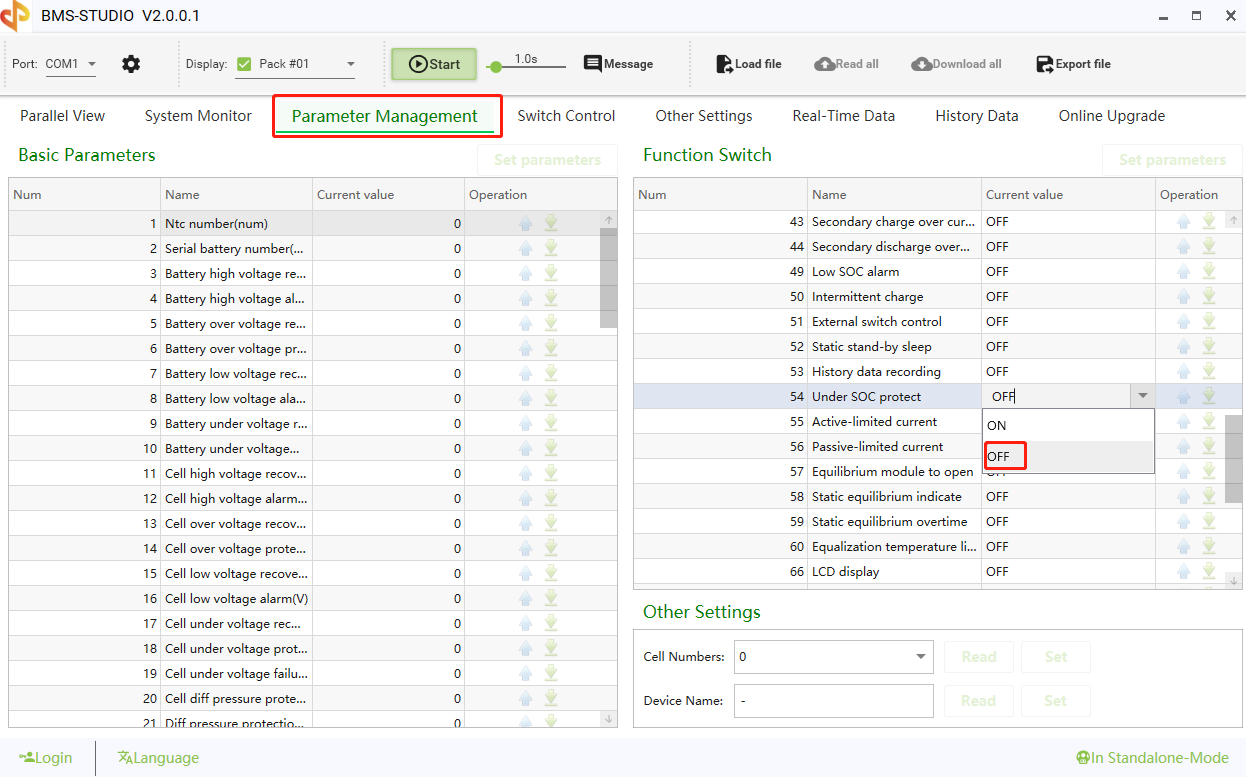This screenshot has width=1246, height=777.
Task: Click In Standalone-Mode status indicator
Action: 1152,758
